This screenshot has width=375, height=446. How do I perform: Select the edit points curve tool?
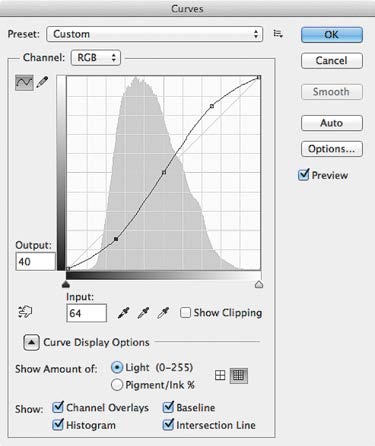point(24,82)
